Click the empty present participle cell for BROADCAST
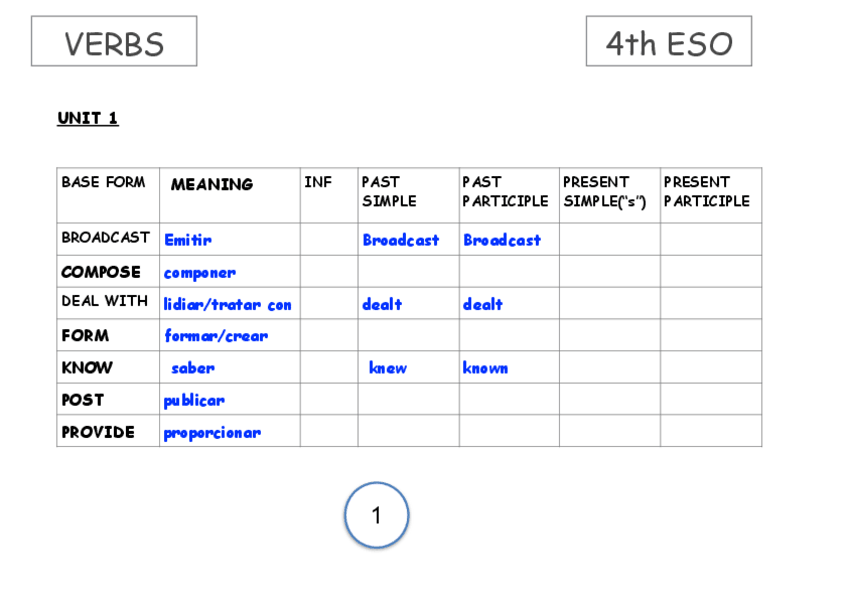The height and width of the screenshot is (599, 848). click(710, 239)
